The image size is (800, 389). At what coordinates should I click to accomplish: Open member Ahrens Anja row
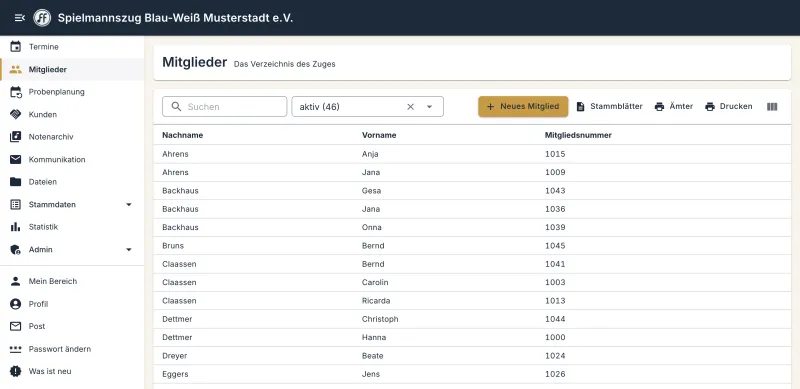point(472,154)
